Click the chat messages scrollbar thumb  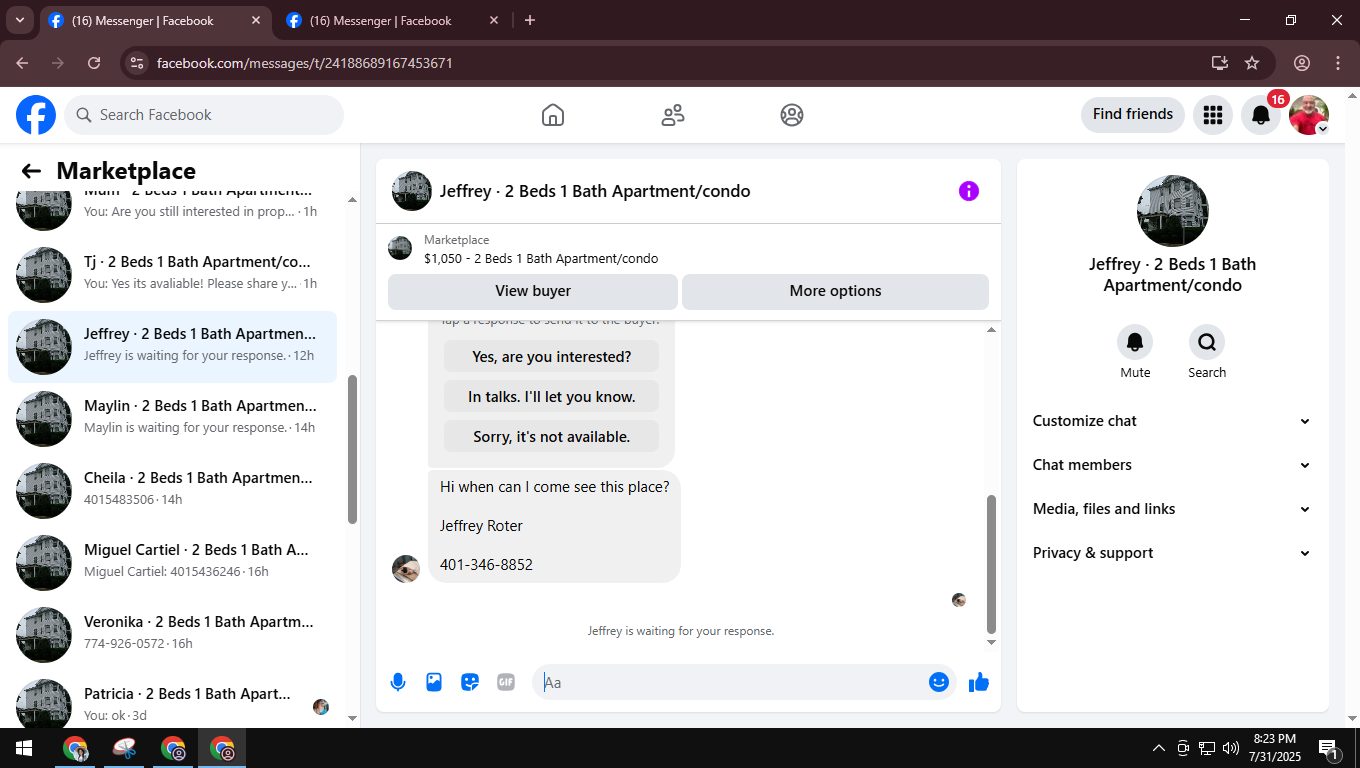point(991,564)
